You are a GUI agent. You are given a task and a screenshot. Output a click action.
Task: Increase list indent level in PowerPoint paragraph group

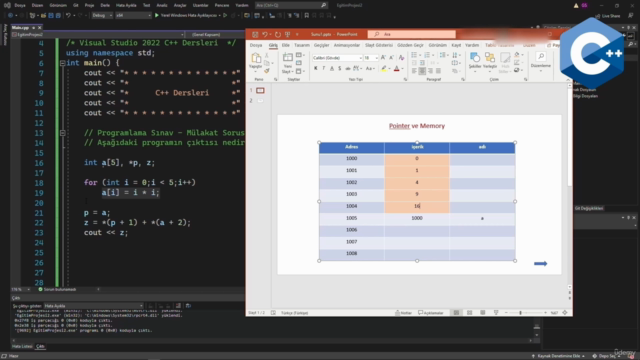point(422,63)
